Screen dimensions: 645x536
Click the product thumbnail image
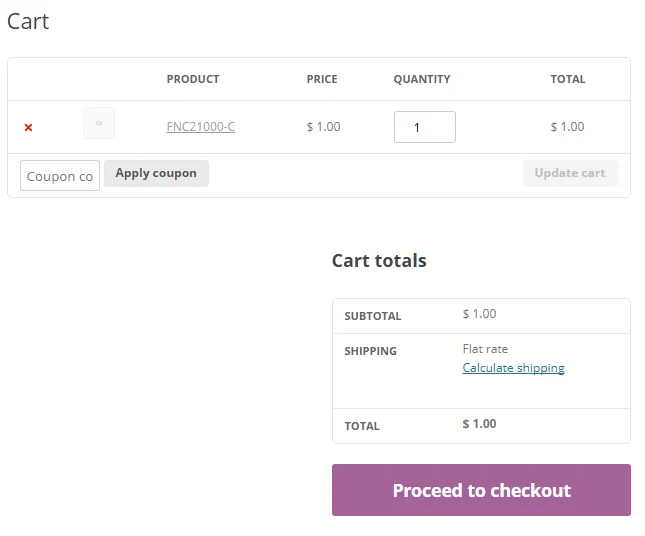pyautogui.click(x=99, y=123)
